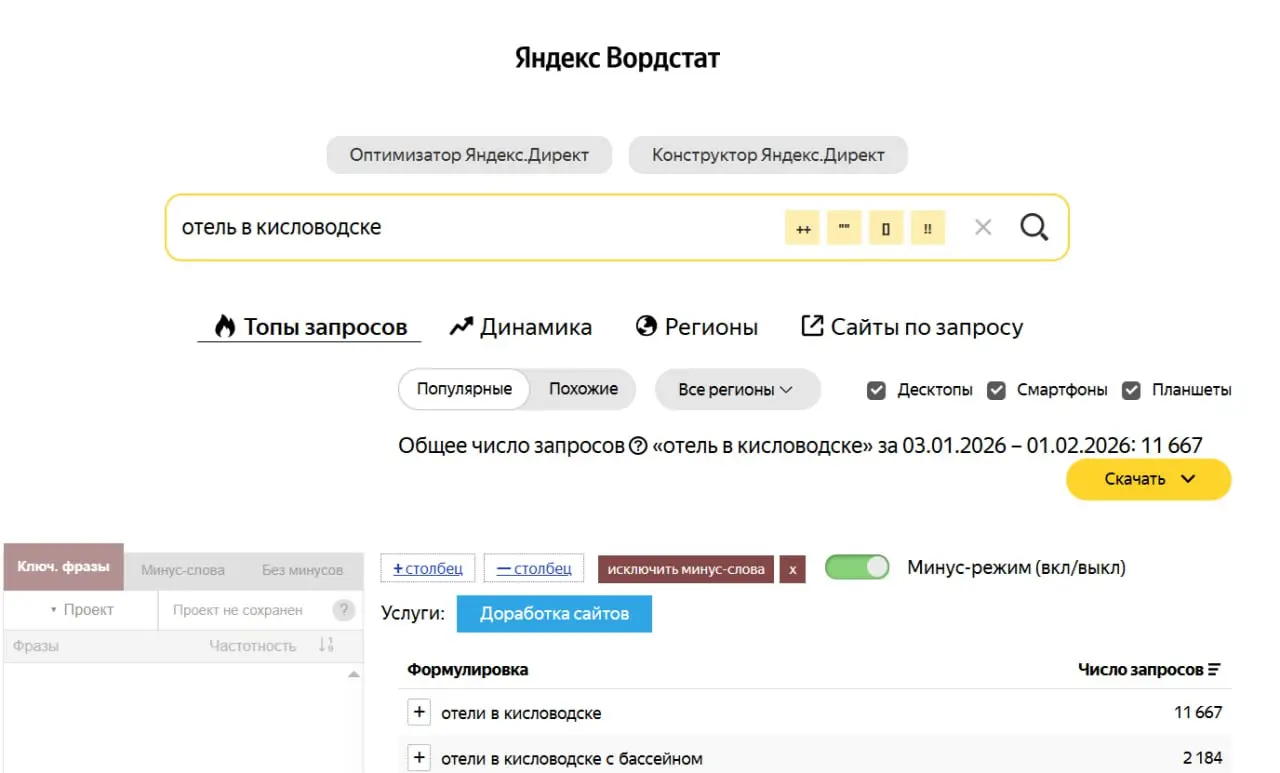Click the отели в кисловодске phrase

tap(521, 713)
